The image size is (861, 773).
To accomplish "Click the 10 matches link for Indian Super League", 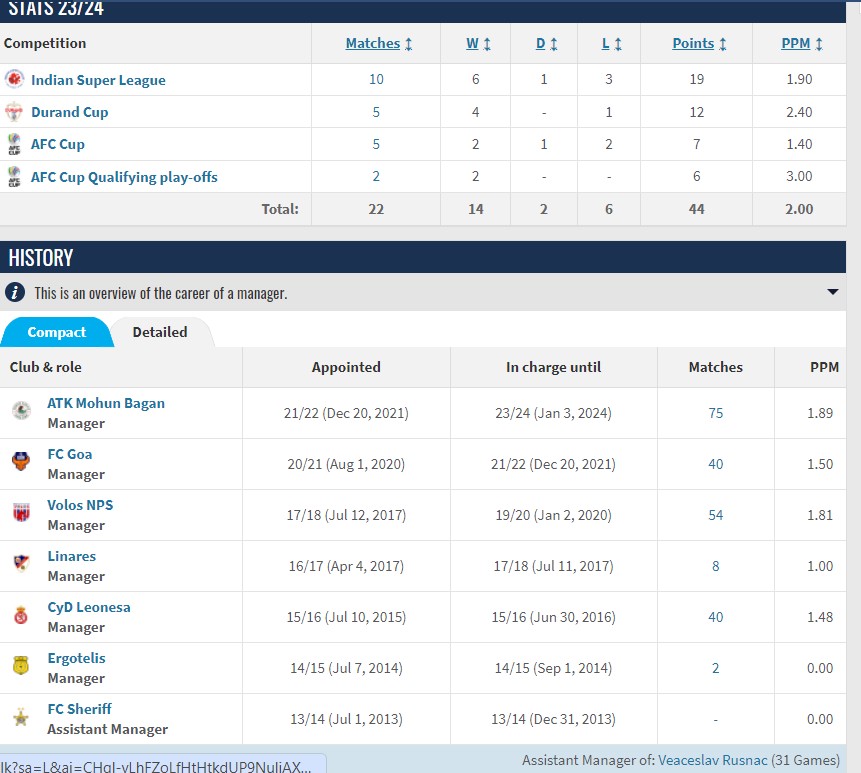I will 376,79.
